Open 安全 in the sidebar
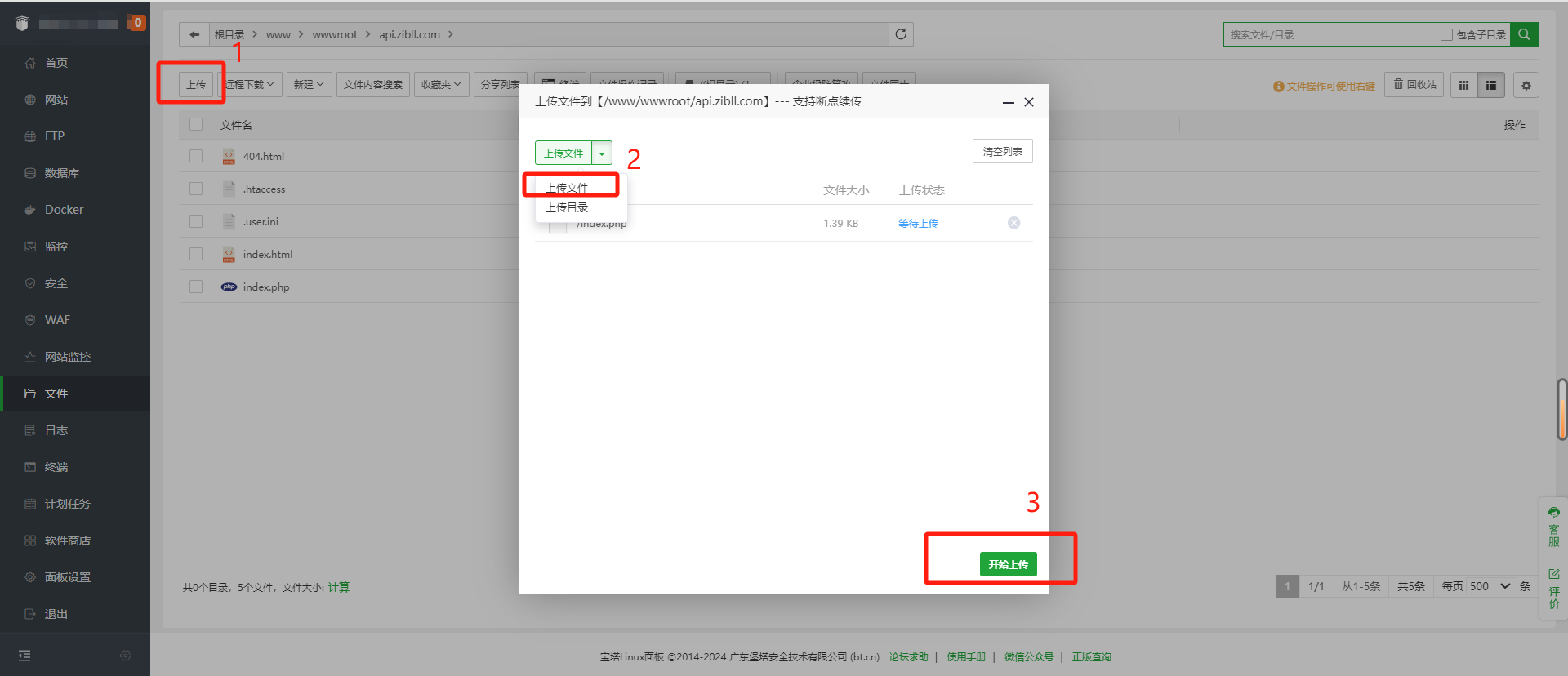 click(x=56, y=283)
